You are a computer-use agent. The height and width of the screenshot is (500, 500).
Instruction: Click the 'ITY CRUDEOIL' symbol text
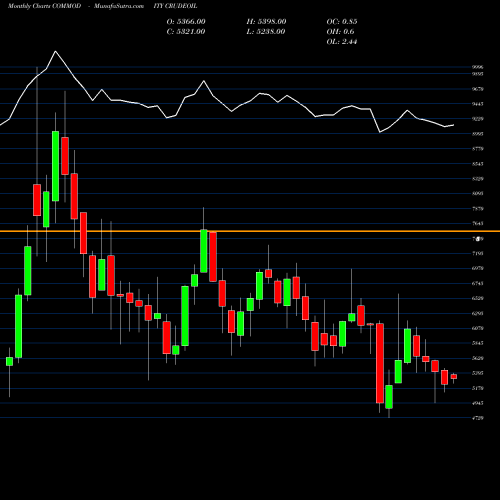tap(176, 6)
